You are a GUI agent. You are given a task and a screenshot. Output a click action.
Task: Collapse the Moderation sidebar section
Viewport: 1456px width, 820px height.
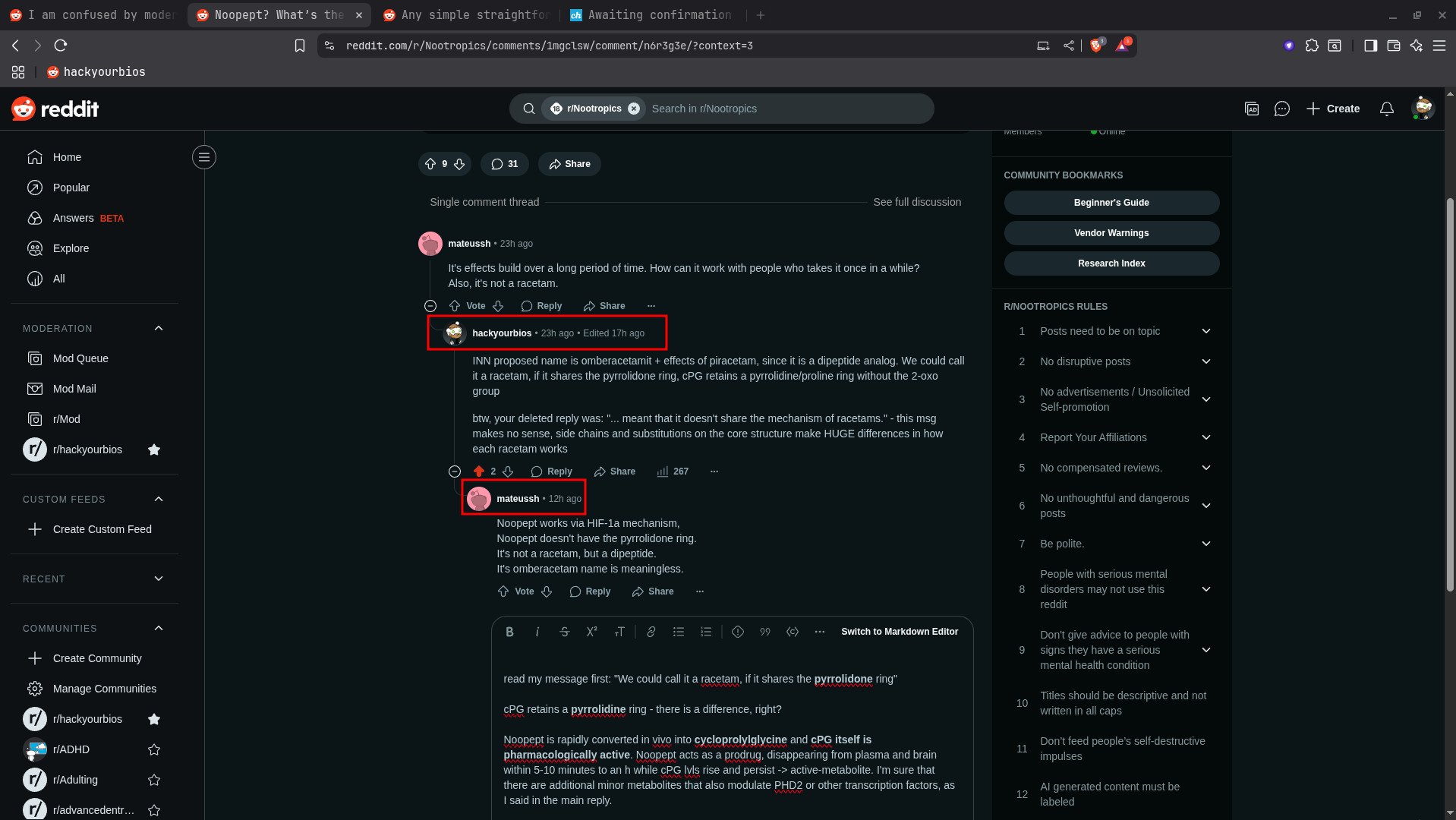(159, 328)
